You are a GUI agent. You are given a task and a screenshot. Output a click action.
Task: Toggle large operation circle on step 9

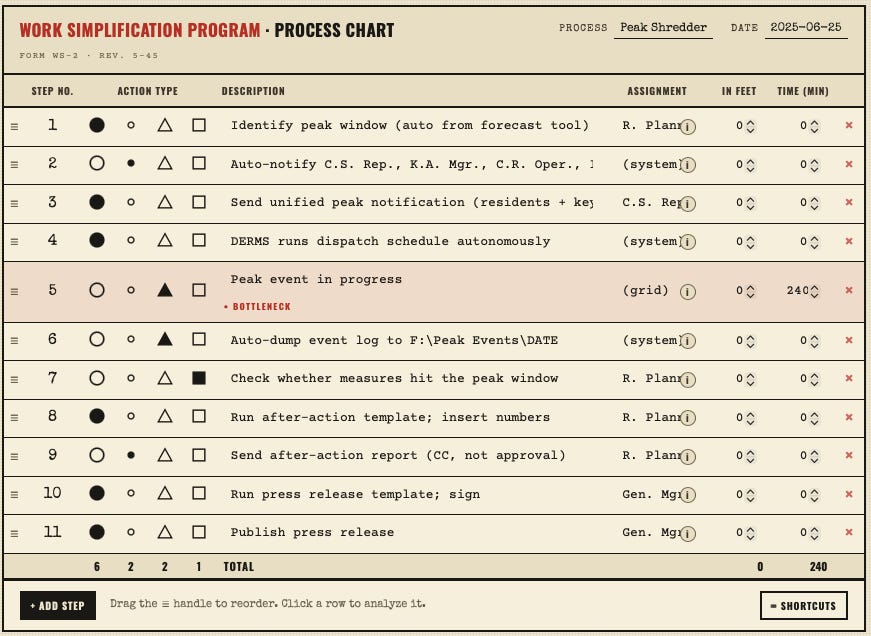[x=97, y=455]
